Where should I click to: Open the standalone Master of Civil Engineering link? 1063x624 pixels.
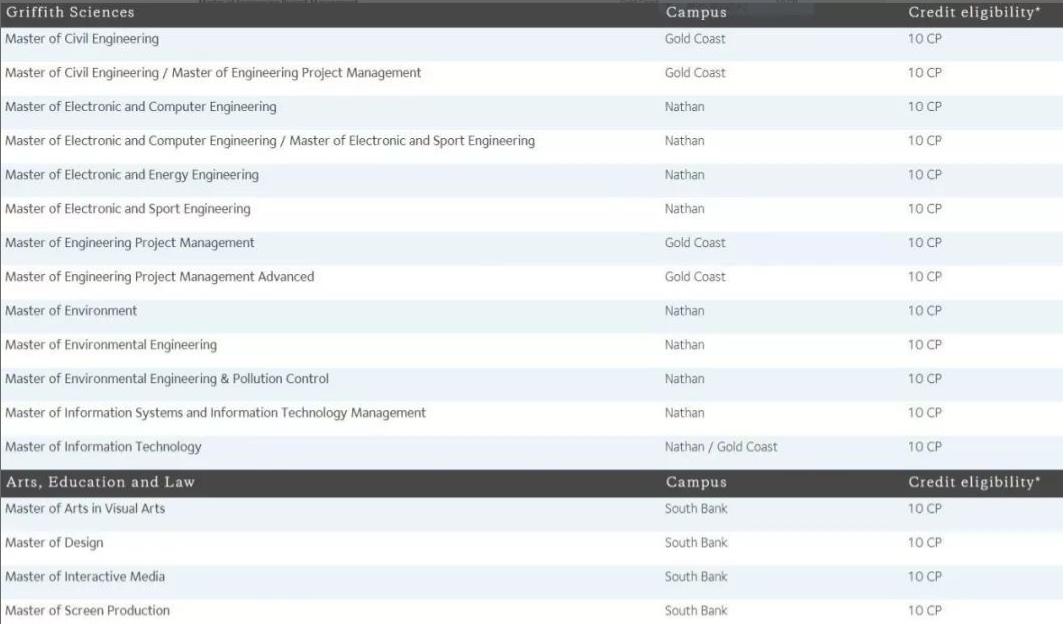82,39
